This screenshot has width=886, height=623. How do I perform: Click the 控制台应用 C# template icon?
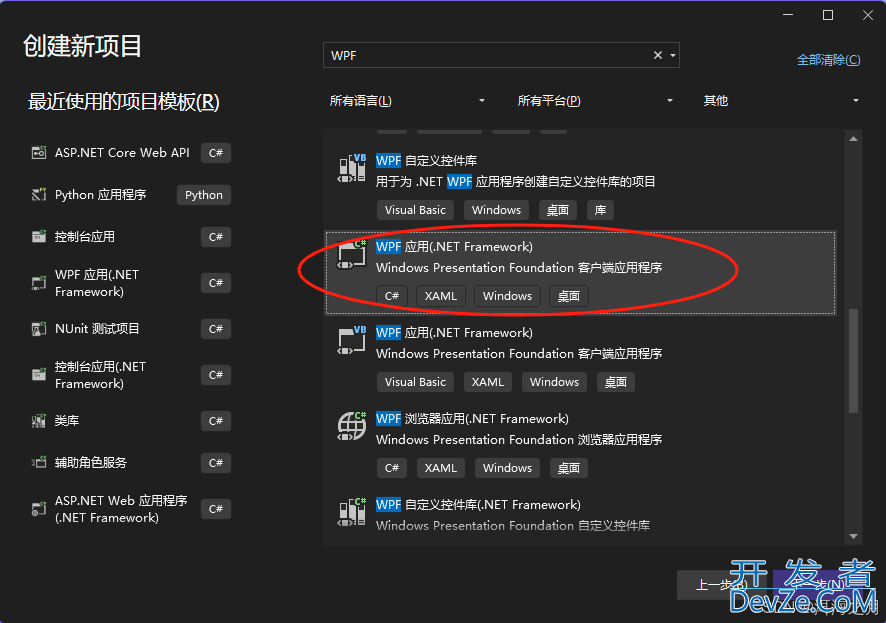[38, 237]
